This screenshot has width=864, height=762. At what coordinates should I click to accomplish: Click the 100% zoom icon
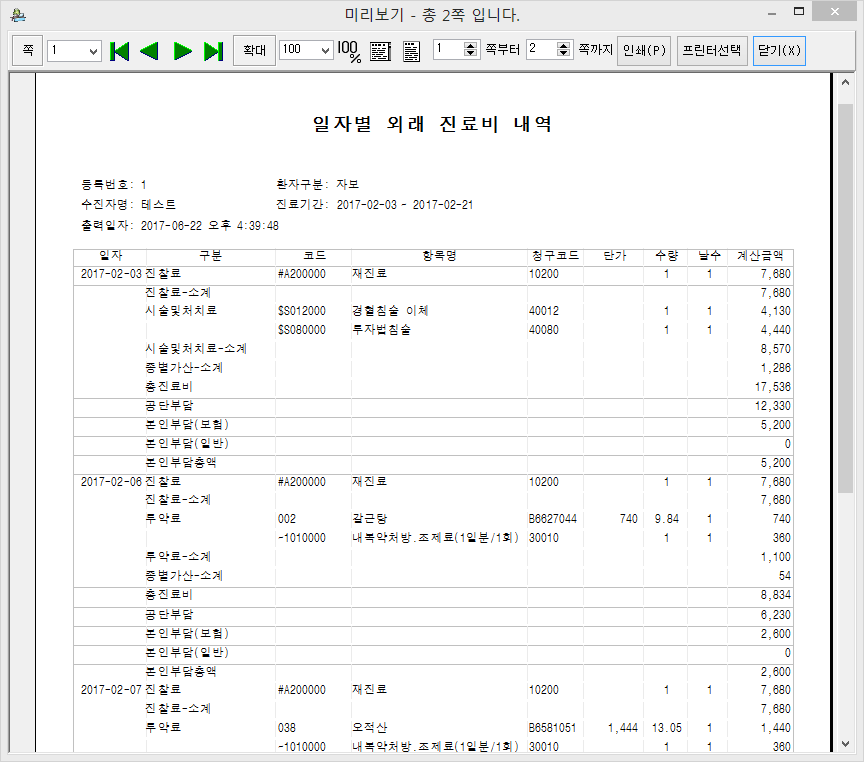349,50
